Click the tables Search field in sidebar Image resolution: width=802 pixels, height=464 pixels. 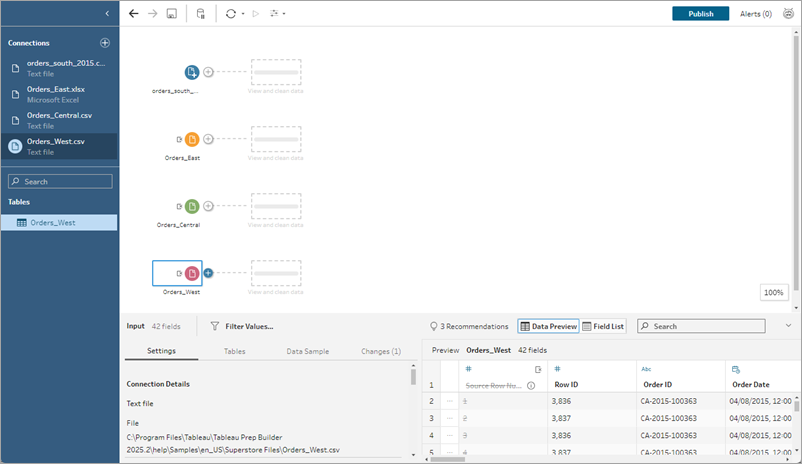pyautogui.click(x=60, y=182)
